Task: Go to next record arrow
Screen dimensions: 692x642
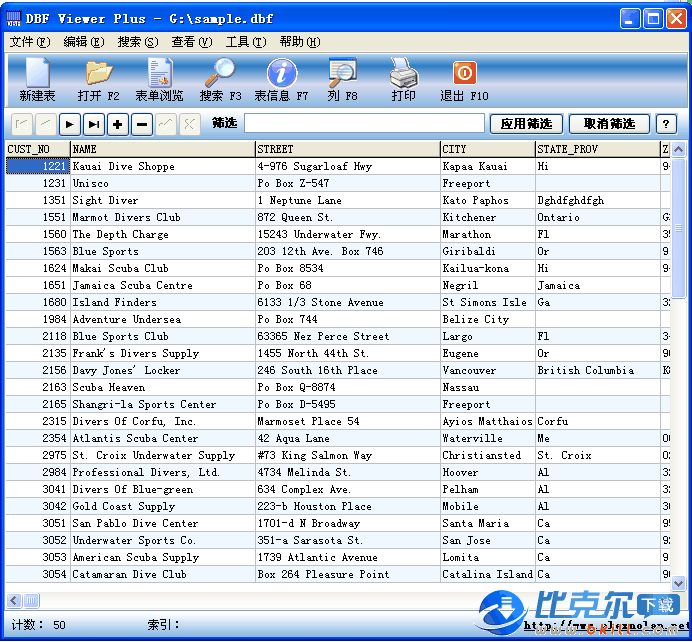Action: click(x=69, y=124)
